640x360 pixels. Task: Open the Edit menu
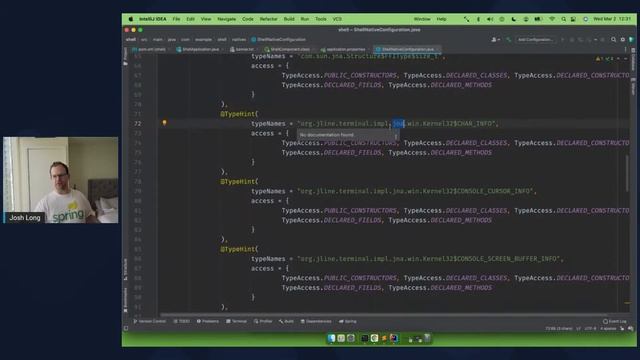(x=190, y=19)
